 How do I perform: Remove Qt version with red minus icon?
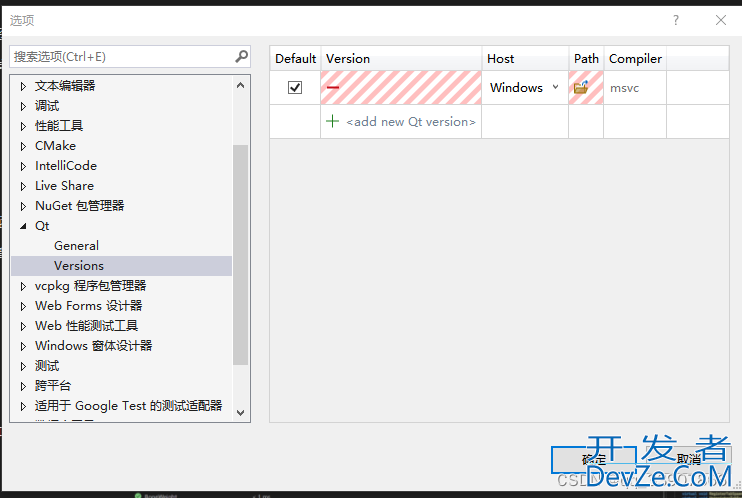tap(333, 88)
